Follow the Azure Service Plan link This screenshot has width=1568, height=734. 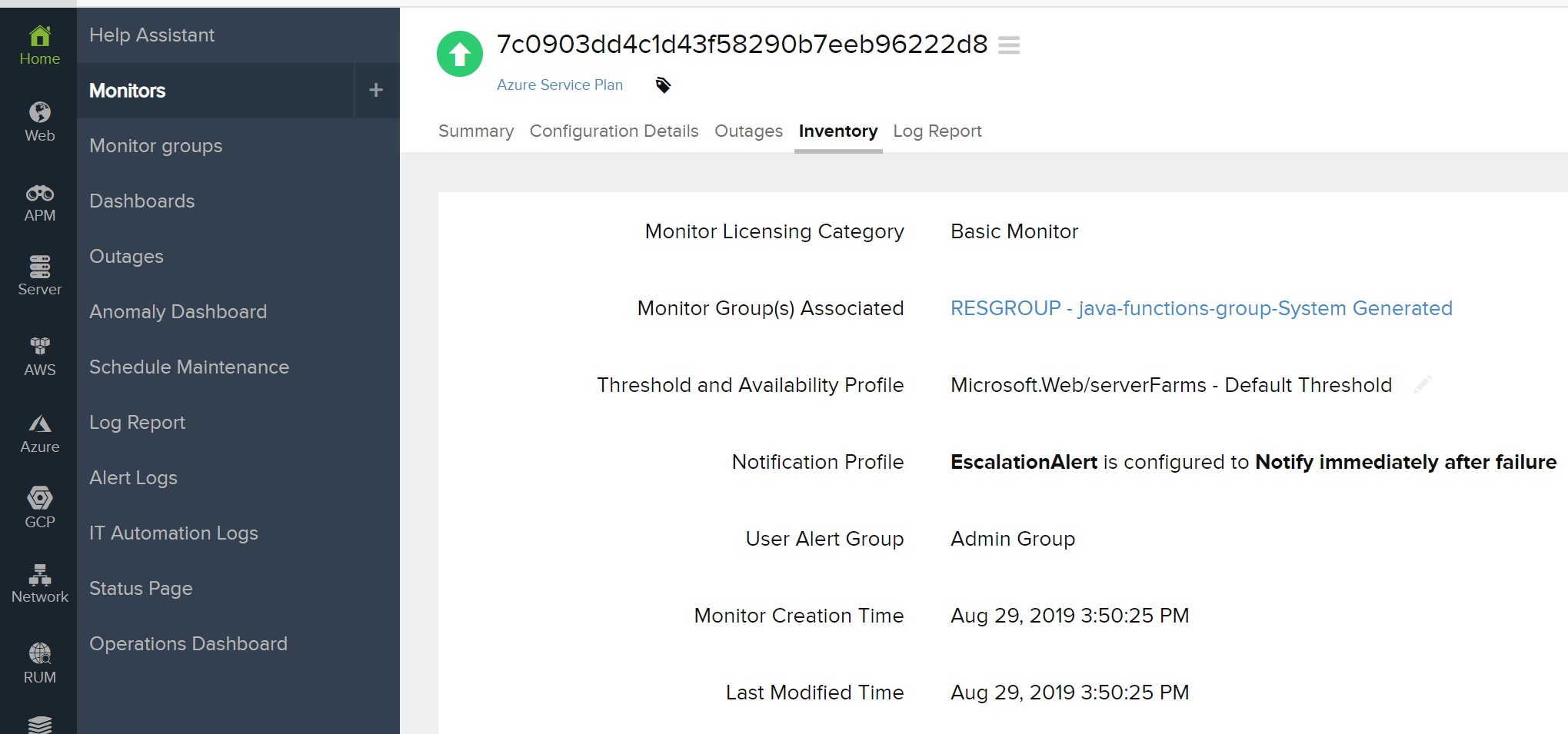pyautogui.click(x=560, y=85)
